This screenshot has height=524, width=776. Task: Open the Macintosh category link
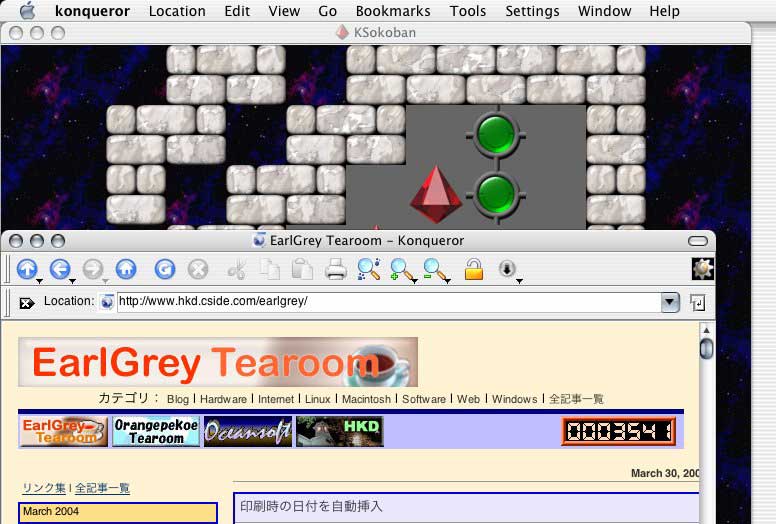click(x=366, y=399)
